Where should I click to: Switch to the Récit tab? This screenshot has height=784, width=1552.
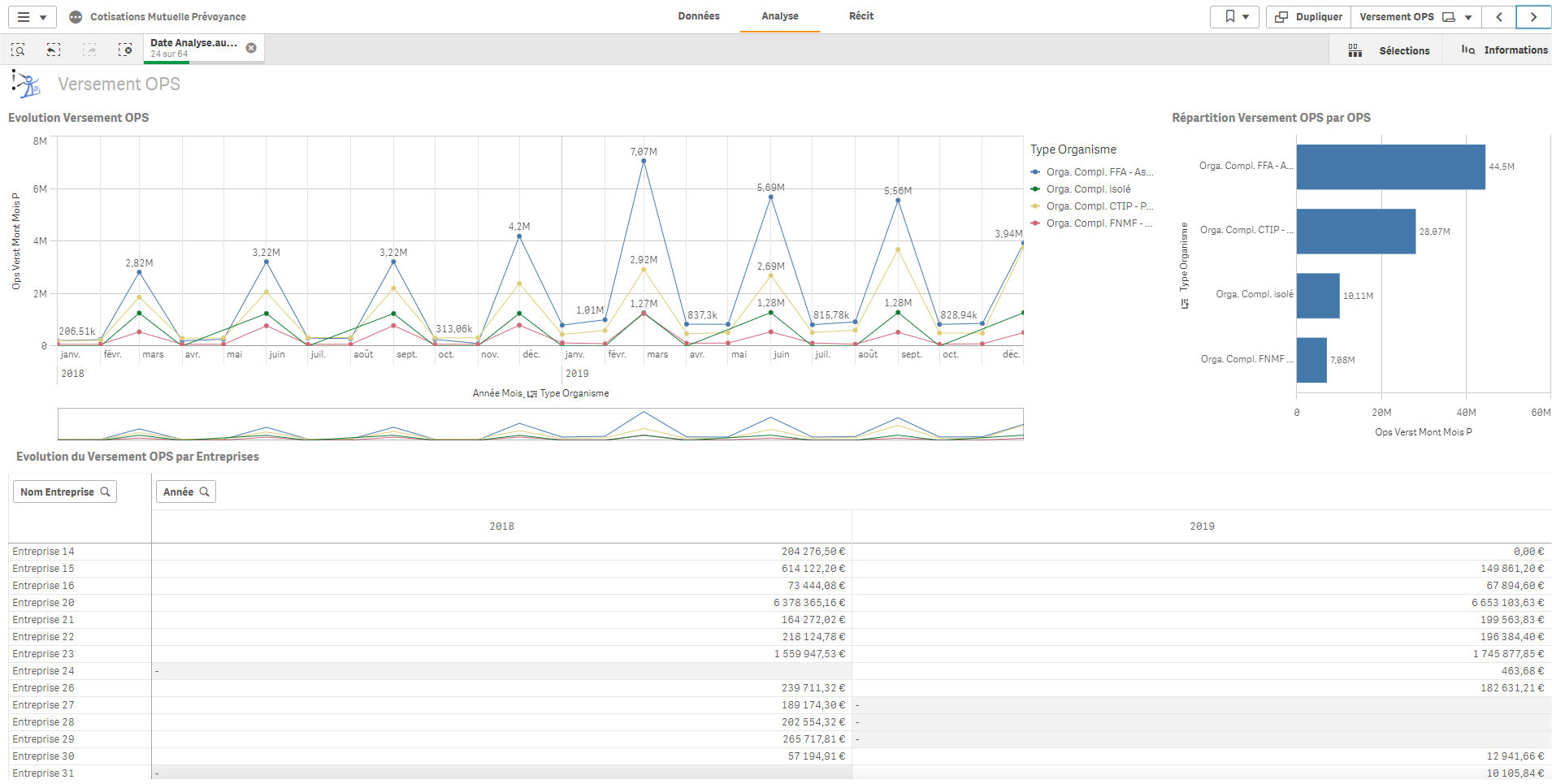(861, 16)
